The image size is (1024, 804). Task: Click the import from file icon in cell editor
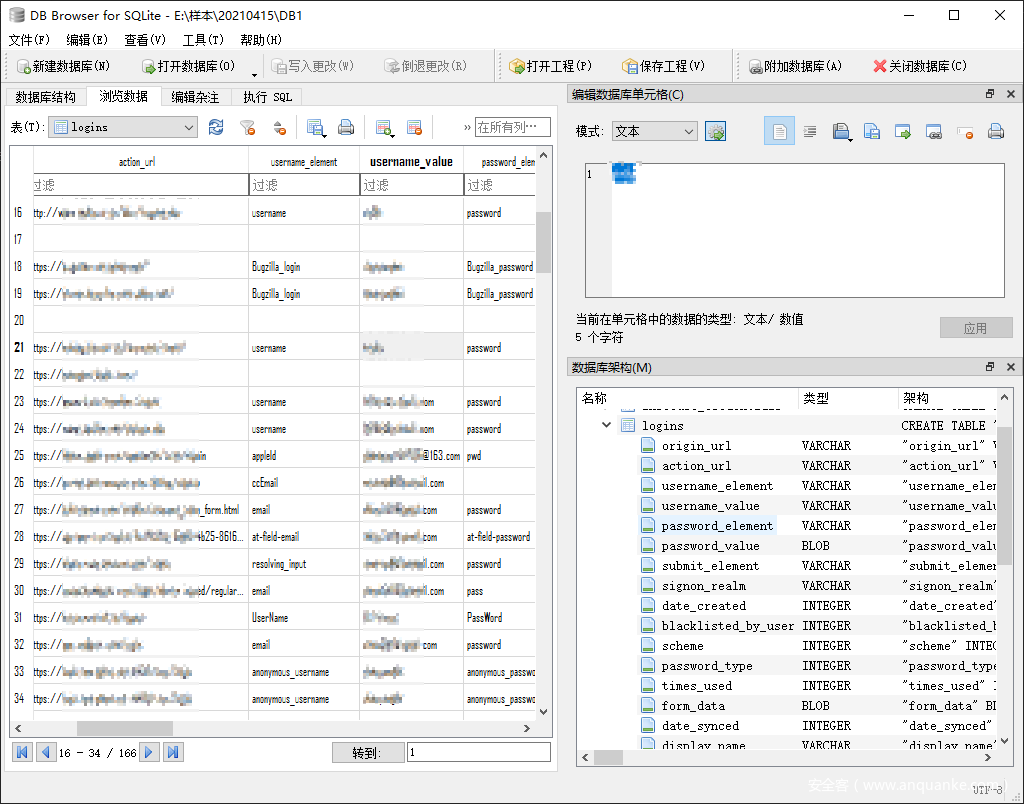coord(842,131)
